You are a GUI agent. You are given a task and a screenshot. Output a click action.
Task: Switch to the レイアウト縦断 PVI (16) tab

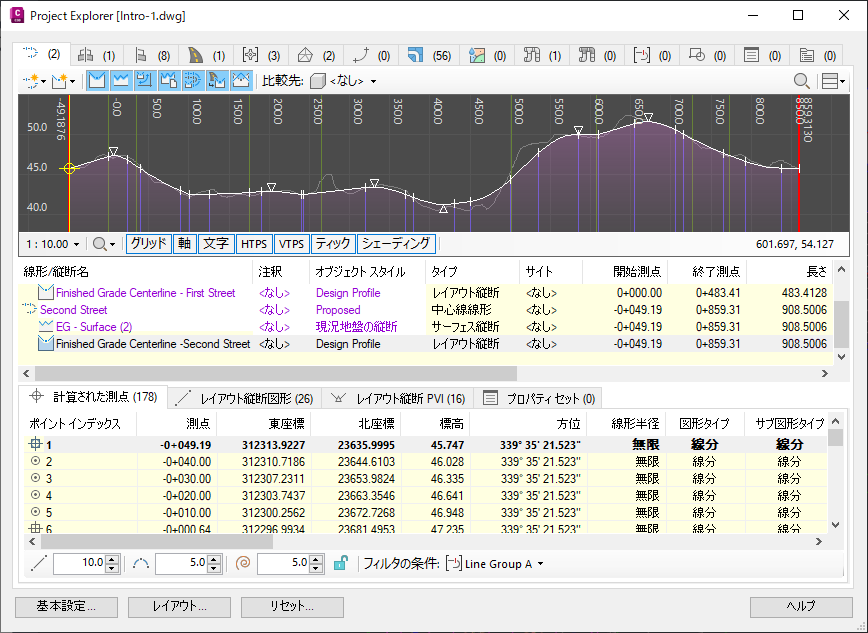[400, 397]
